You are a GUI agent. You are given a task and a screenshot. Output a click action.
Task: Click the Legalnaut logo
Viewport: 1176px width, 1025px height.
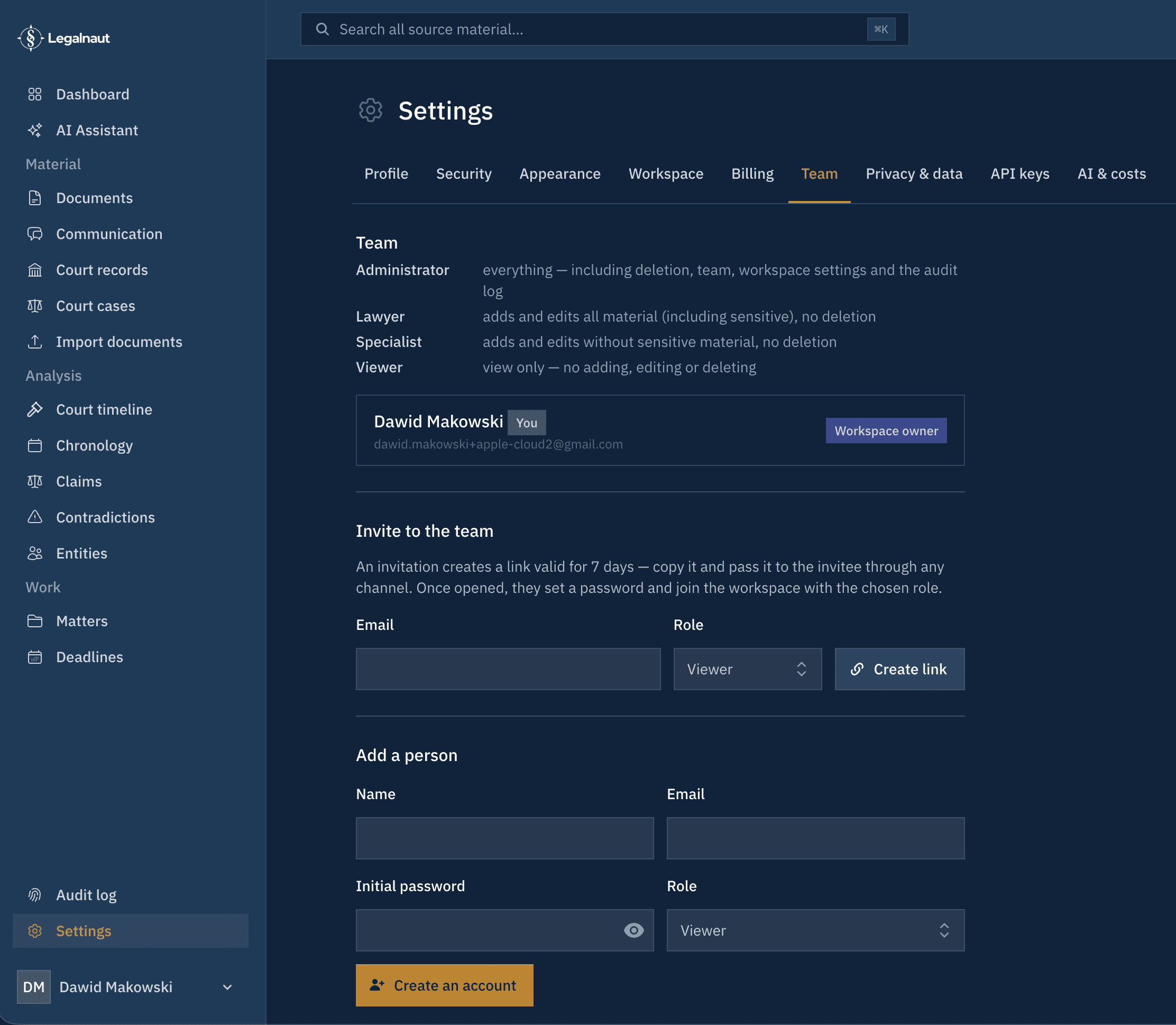63,38
